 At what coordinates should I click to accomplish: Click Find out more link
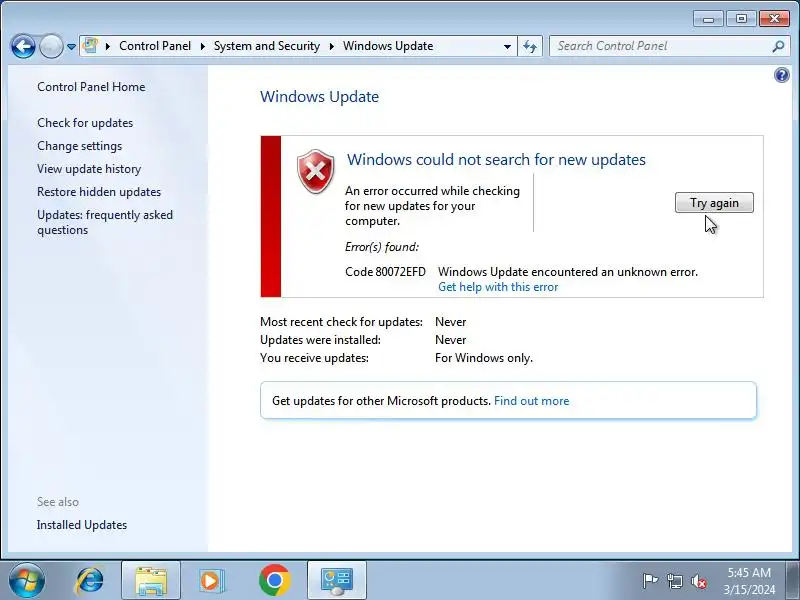click(532, 401)
